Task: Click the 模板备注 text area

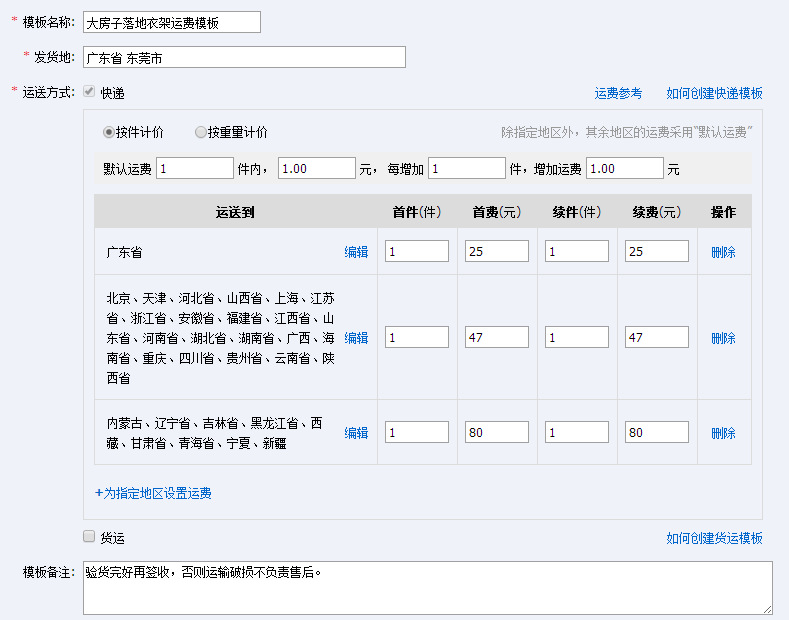Action: coord(427,587)
